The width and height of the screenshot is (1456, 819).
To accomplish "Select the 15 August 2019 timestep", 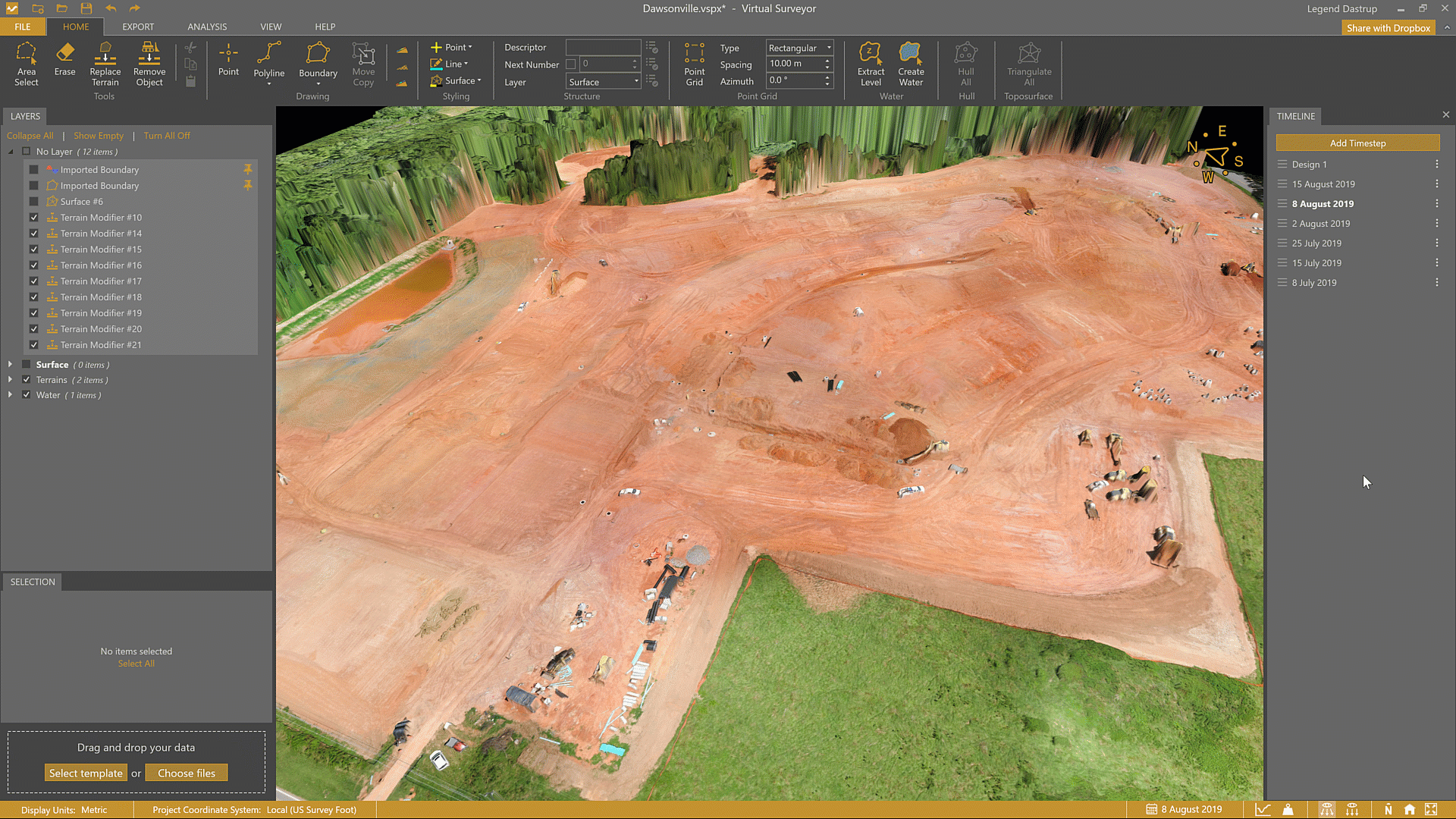I will click(x=1323, y=184).
